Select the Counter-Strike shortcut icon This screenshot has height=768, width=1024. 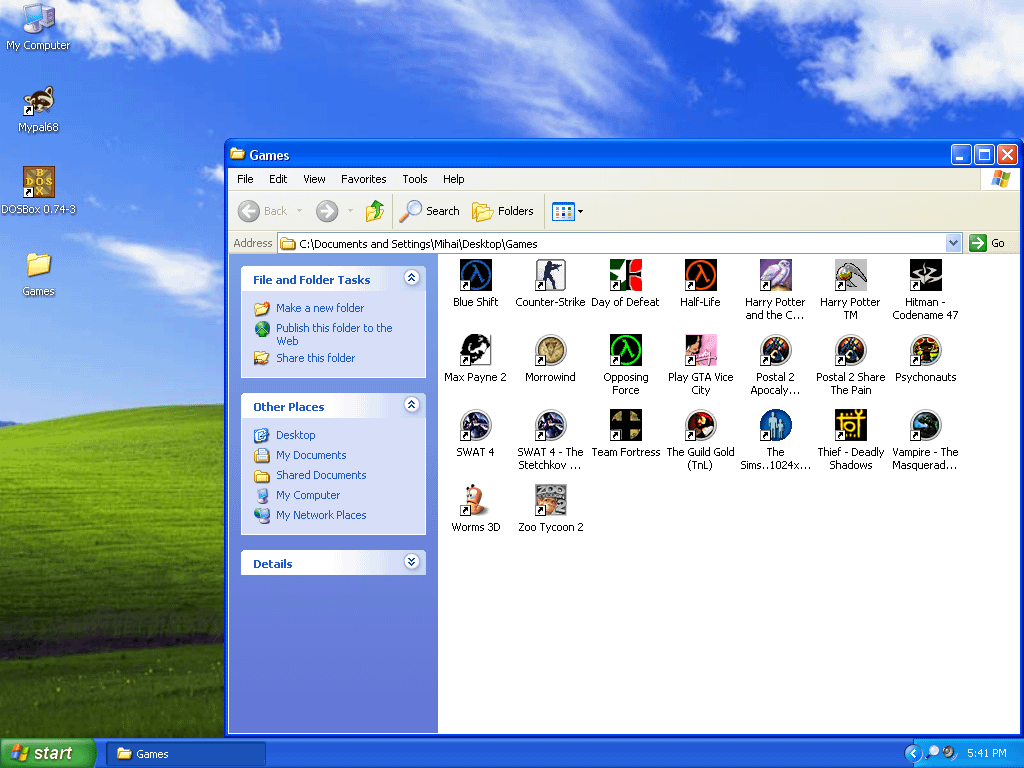coord(550,275)
